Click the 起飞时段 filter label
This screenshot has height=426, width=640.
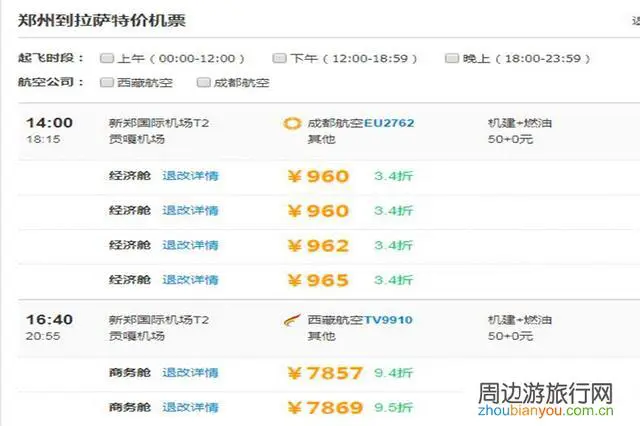coord(51,58)
